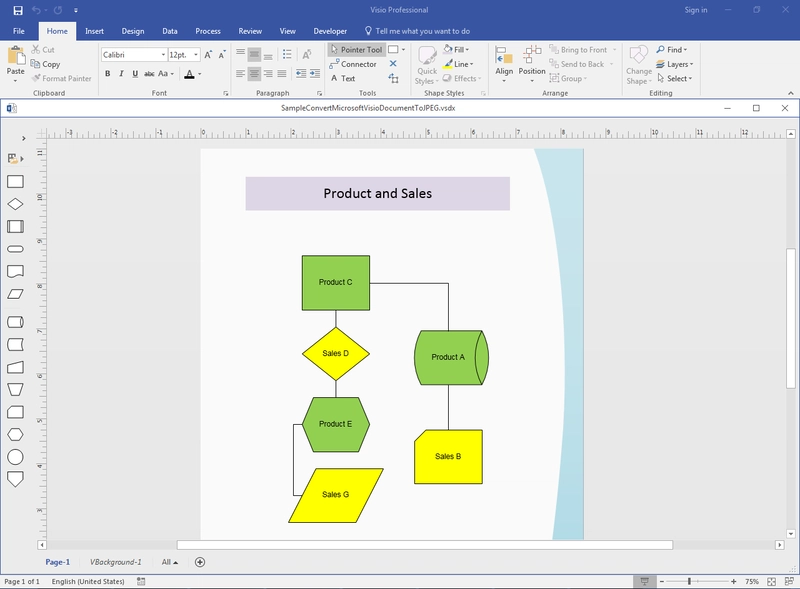Select the circle shape in stencil sidebar
The width and height of the screenshot is (800, 589).
tap(15, 457)
